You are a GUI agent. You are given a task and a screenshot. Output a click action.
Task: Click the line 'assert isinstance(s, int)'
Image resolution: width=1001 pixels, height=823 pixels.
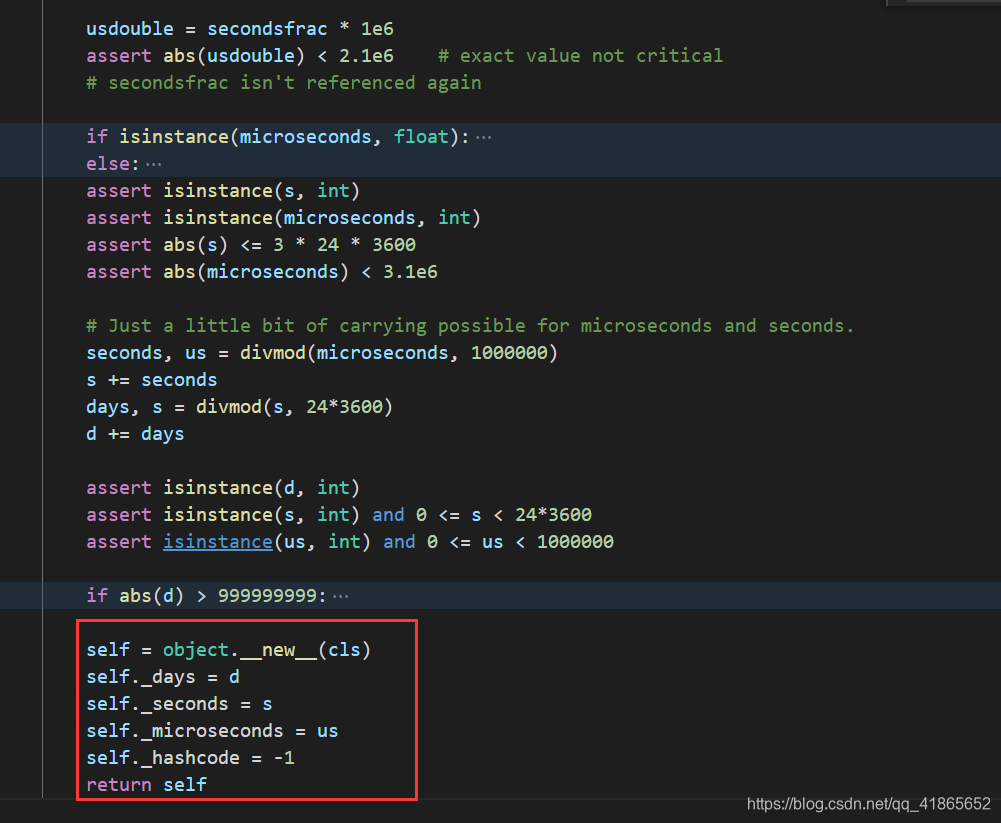[223, 191]
